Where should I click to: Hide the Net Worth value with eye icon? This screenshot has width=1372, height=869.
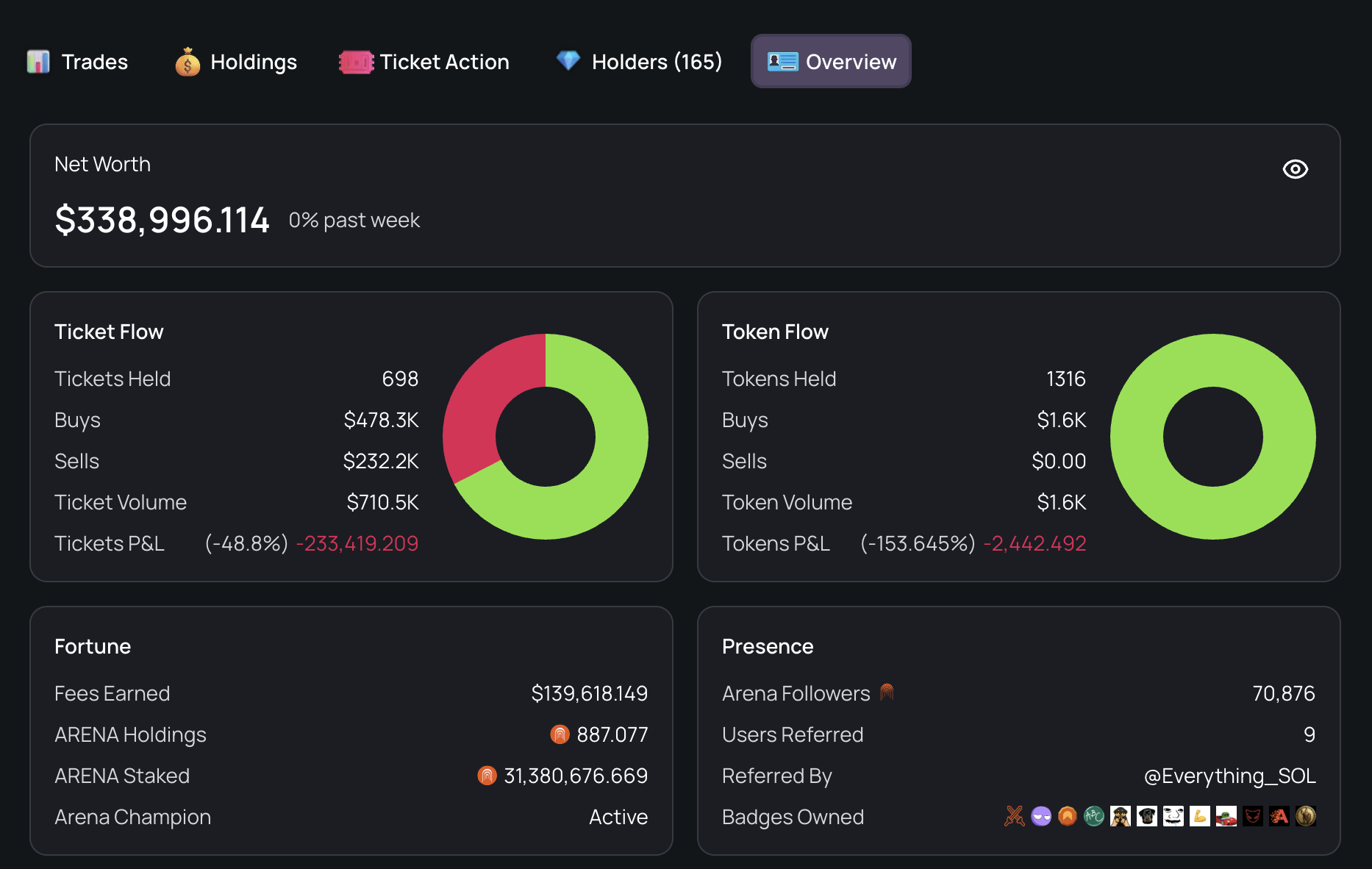[x=1295, y=169]
